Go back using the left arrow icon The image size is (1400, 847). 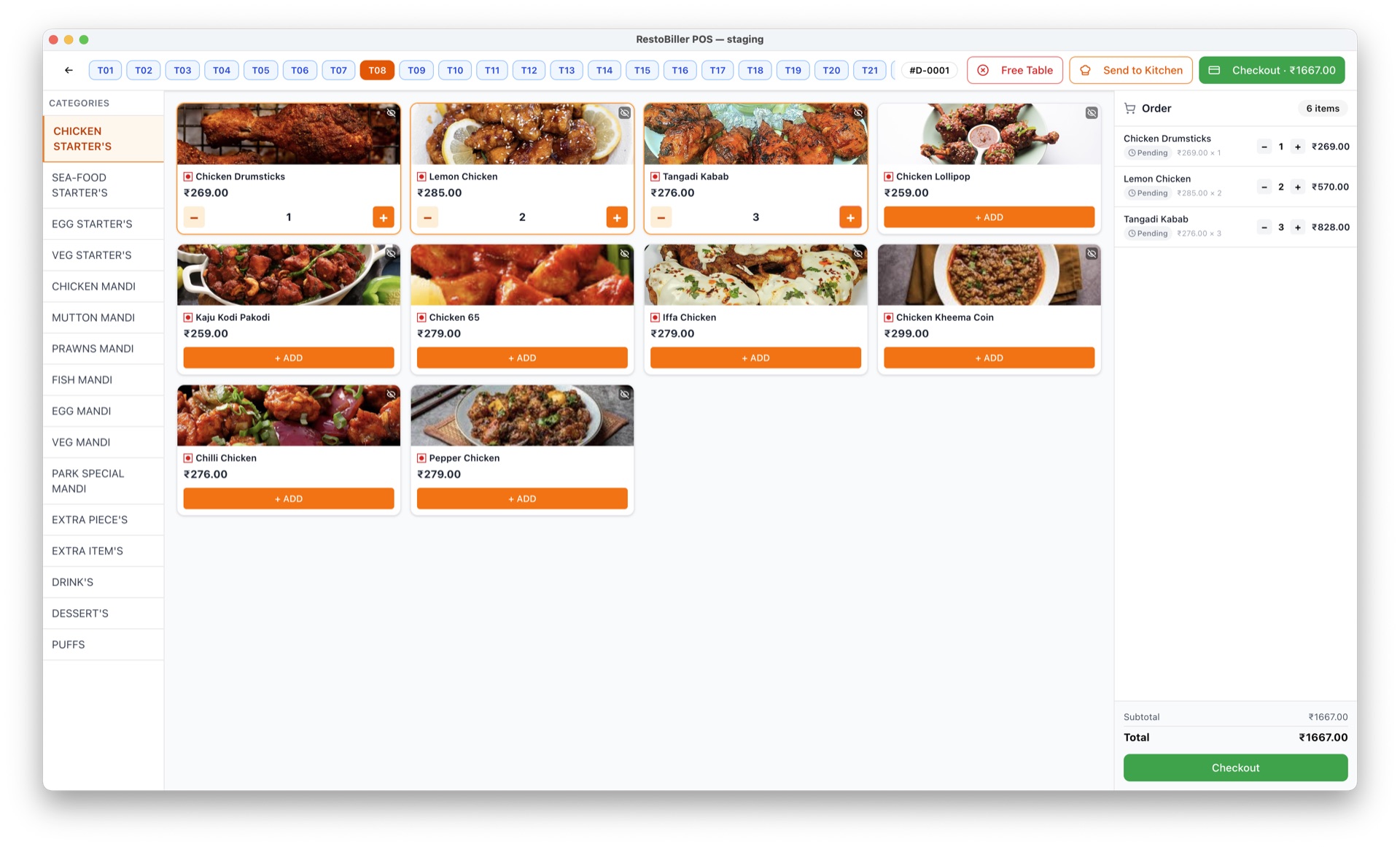click(69, 70)
